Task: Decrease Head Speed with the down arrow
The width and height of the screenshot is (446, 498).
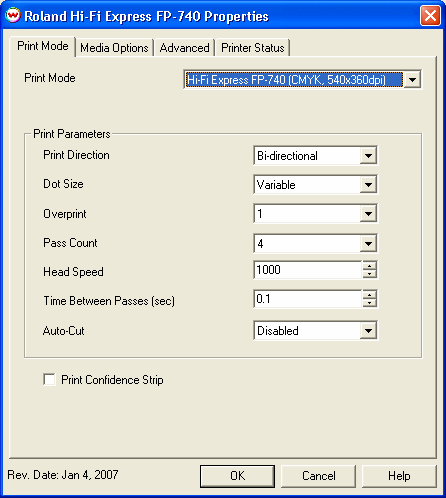Action: 369,274
